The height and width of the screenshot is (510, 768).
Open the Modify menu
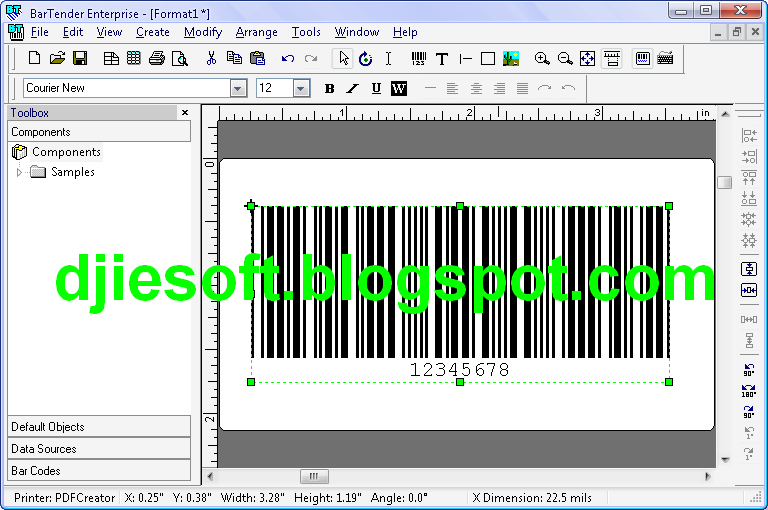tap(203, 32)
